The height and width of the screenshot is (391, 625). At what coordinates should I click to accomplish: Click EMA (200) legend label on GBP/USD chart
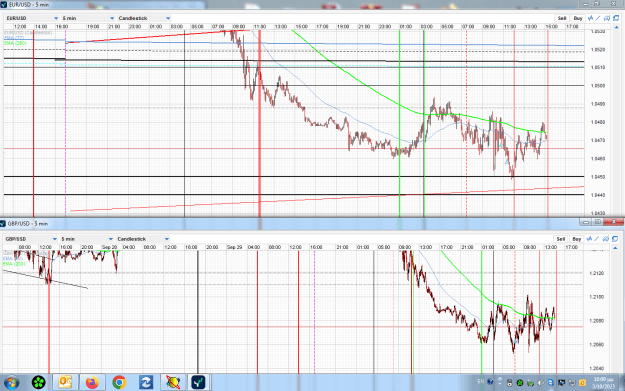(x=14, y=264)
